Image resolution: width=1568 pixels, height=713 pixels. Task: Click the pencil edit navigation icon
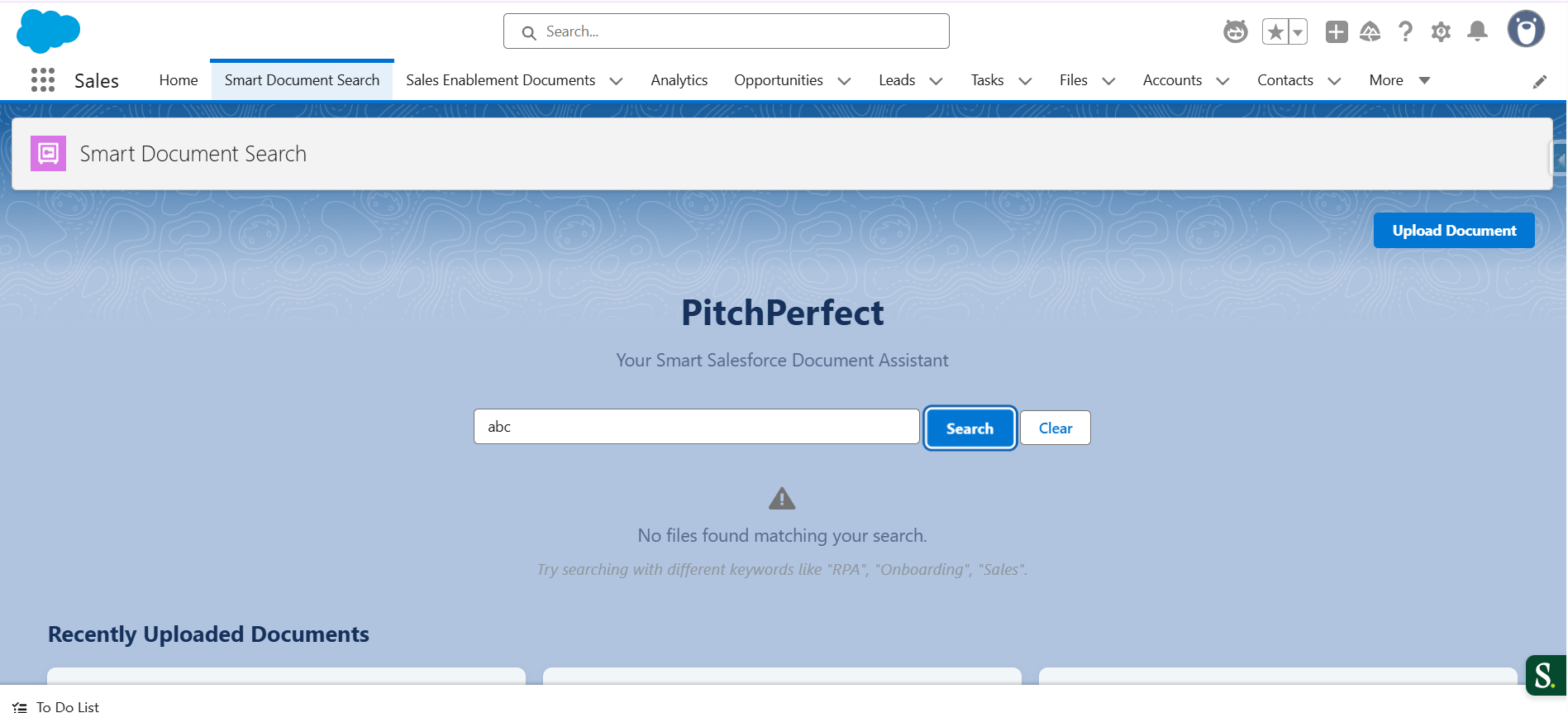(x=1539, y=81)
